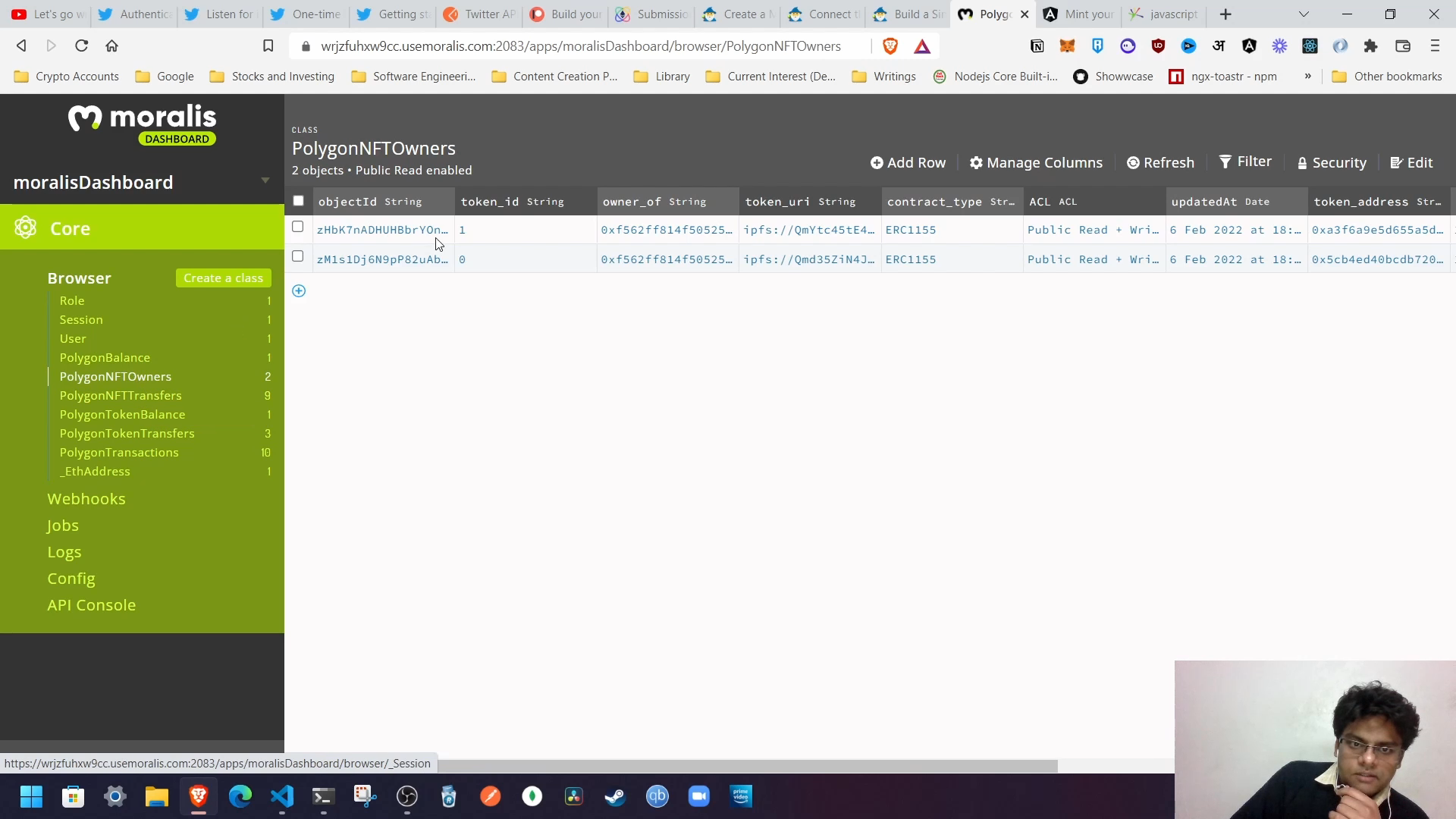1456x819 pixels.
Task: Open the Edit menu
Action: [x=1411, y=162]
